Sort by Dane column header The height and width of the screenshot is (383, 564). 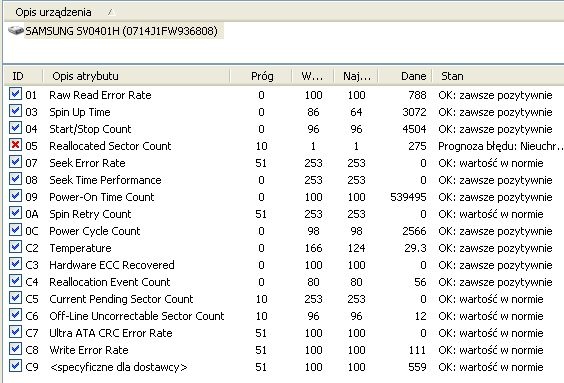[414, 76]
